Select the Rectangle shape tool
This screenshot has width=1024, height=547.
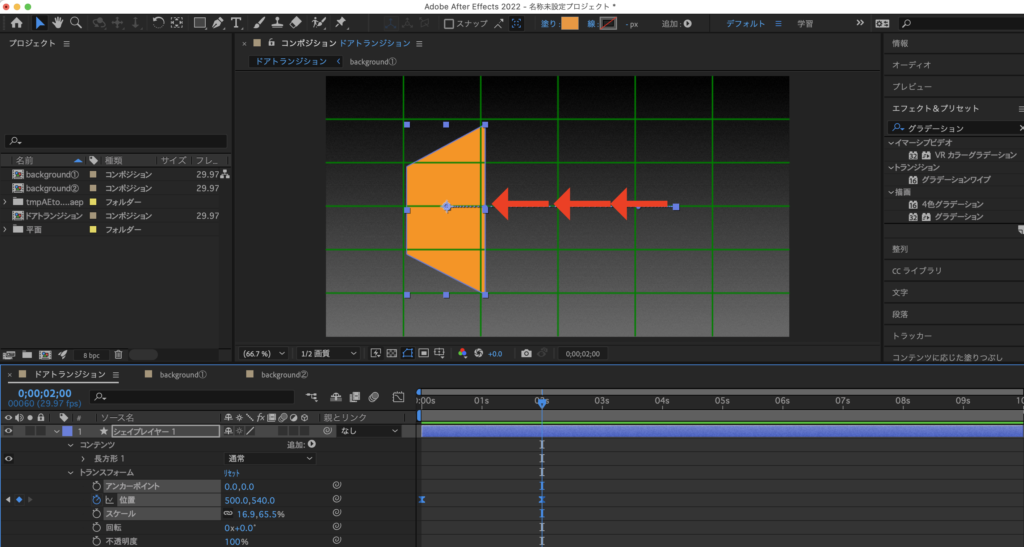click(x=199, y=23)
